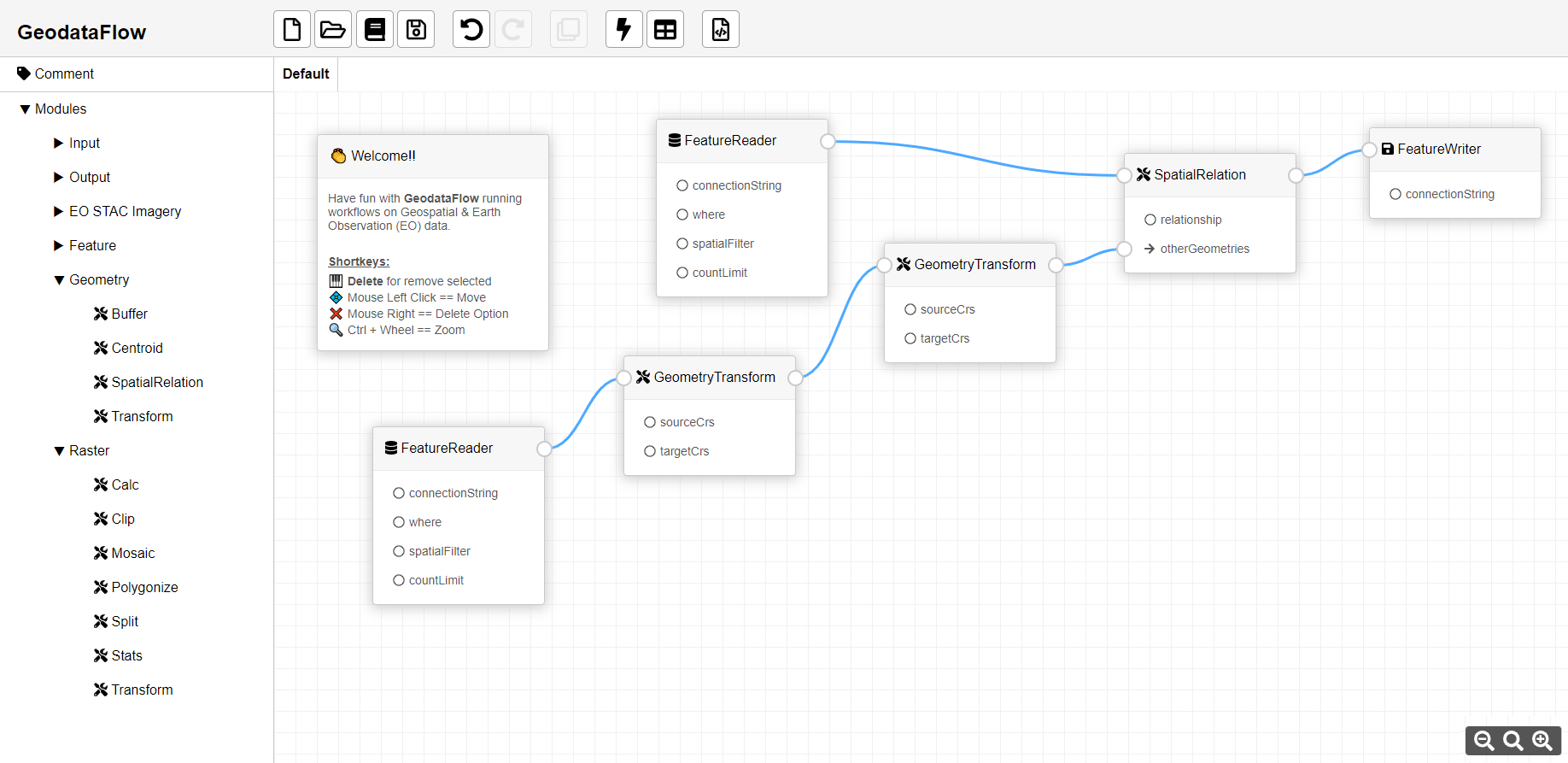Viewport: 1568px width, 763px height.
Task: Switch to the Default tab
Action: pyautogui.click(x=306, y=73)
